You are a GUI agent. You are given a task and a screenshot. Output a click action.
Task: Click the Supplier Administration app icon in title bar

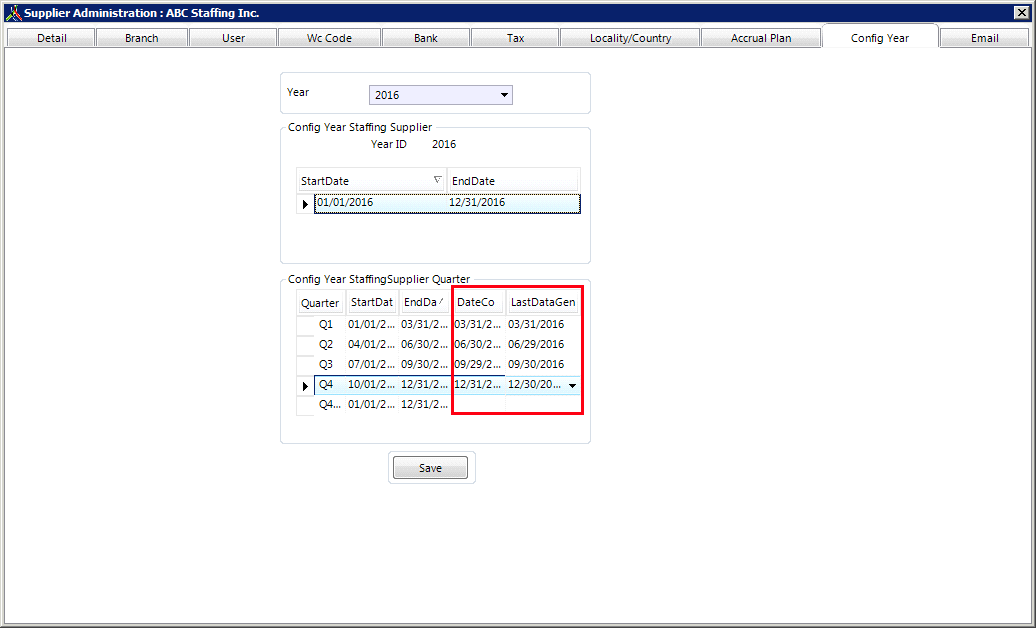(x=13, y=13)
